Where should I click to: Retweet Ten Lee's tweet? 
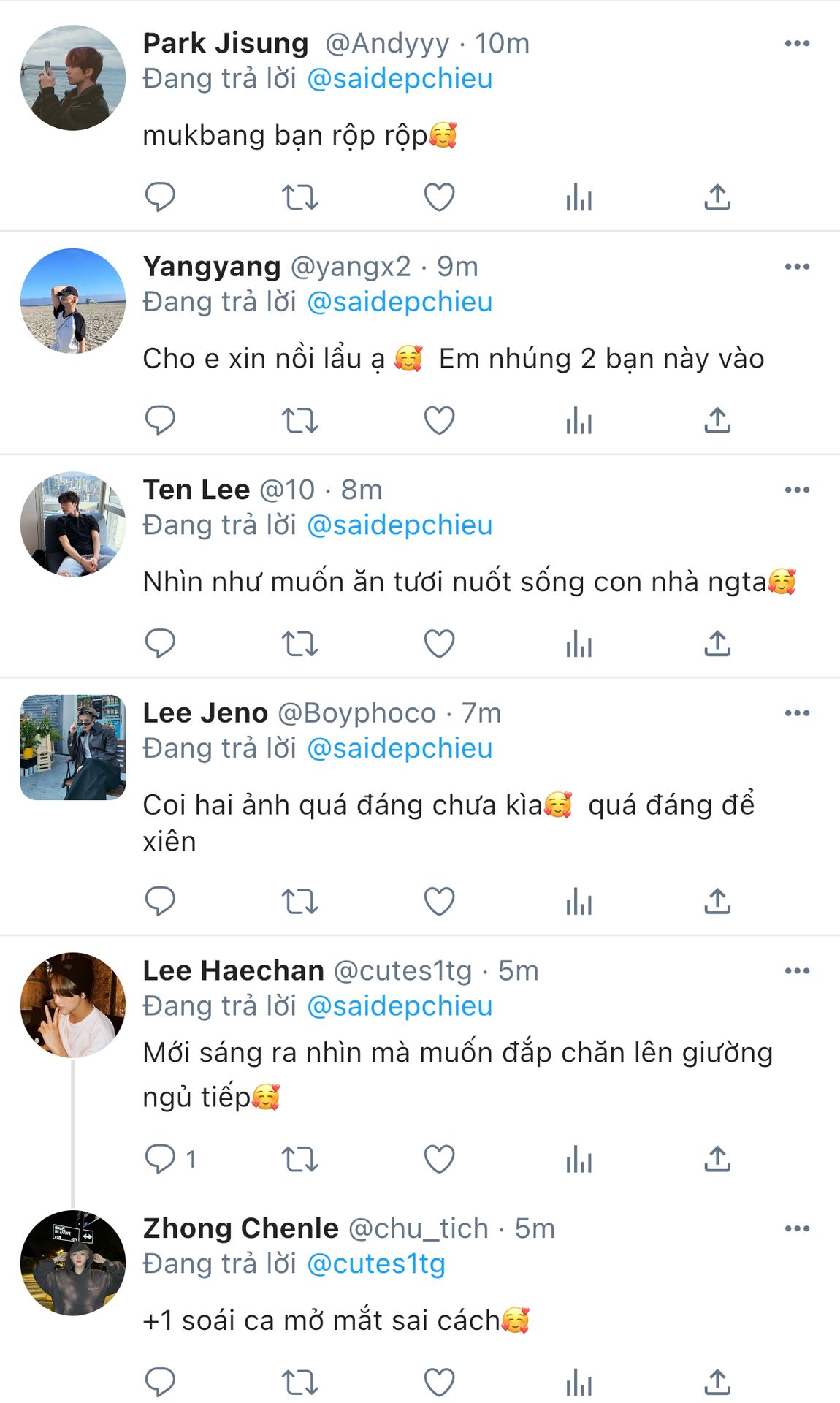click(x=299, y=644)
